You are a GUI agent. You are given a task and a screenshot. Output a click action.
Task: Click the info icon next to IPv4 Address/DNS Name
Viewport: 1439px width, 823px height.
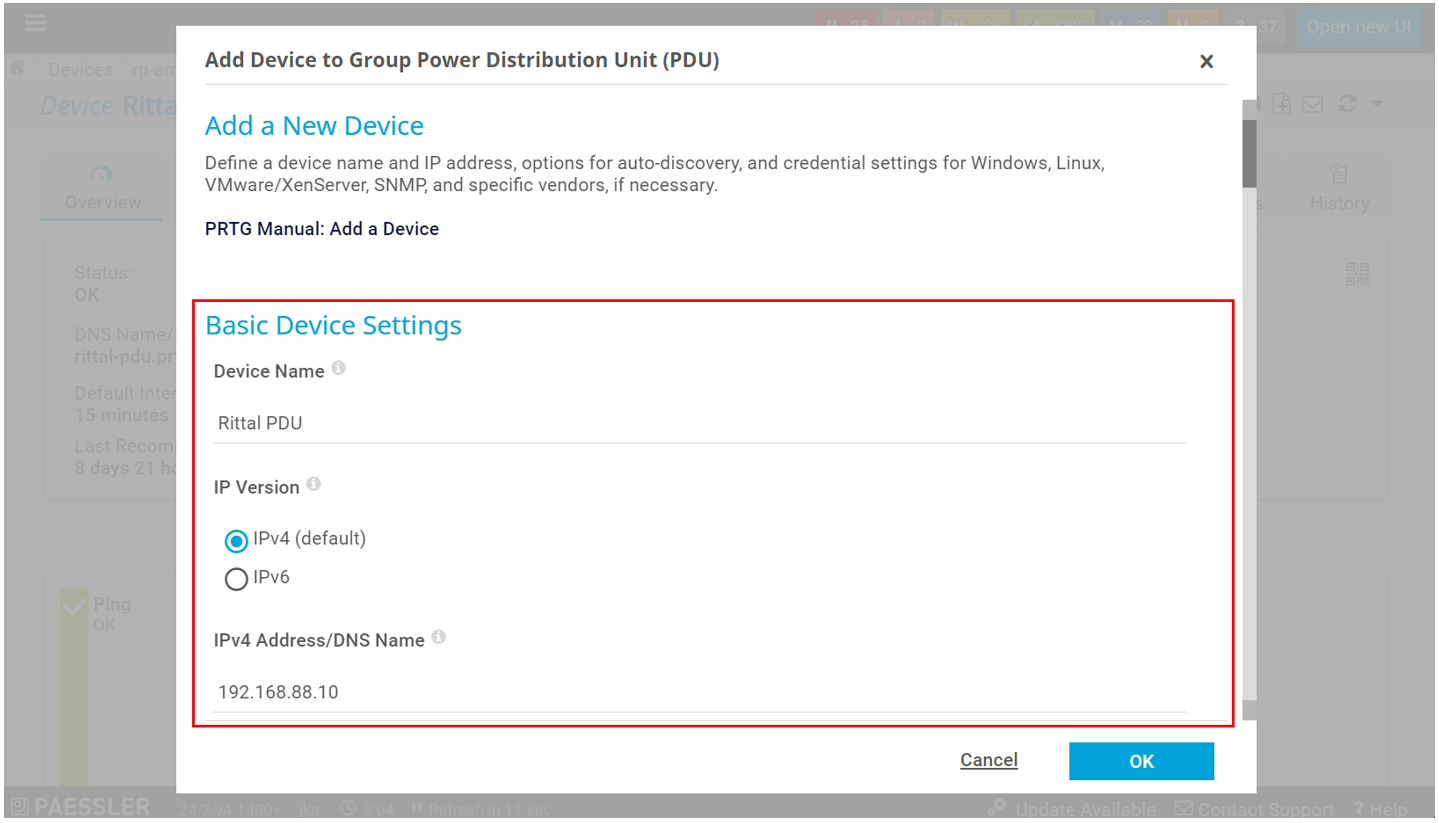pyautogui.click(x=439, y=638)
